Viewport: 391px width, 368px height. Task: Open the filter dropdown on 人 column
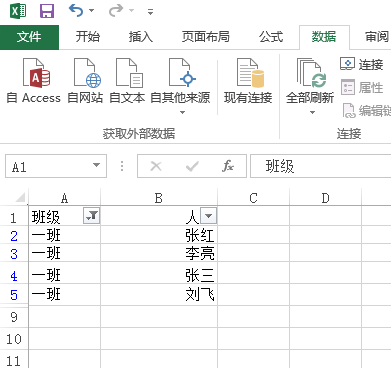point(208,216)
